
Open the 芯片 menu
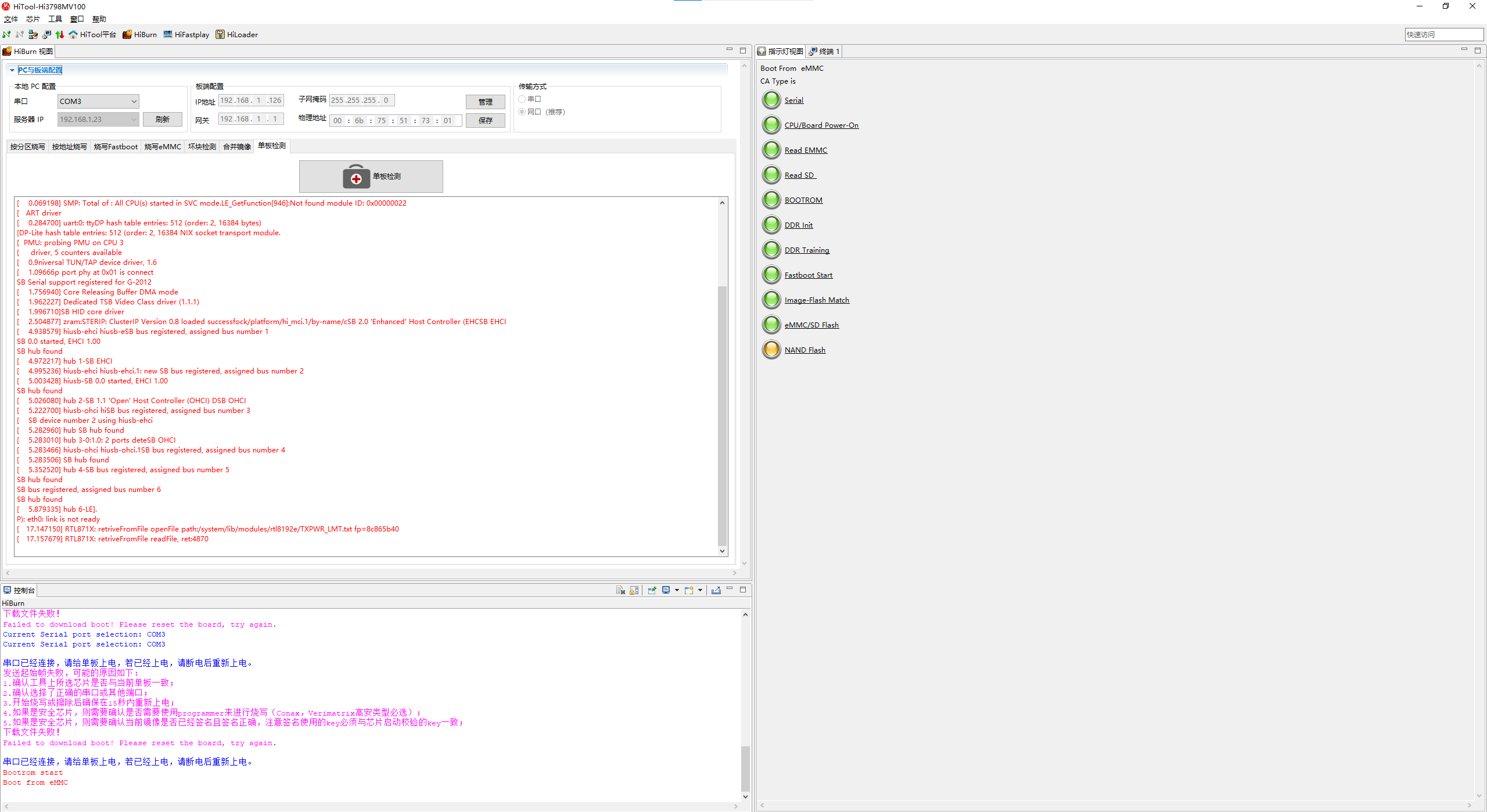click(x=33, y=19)
